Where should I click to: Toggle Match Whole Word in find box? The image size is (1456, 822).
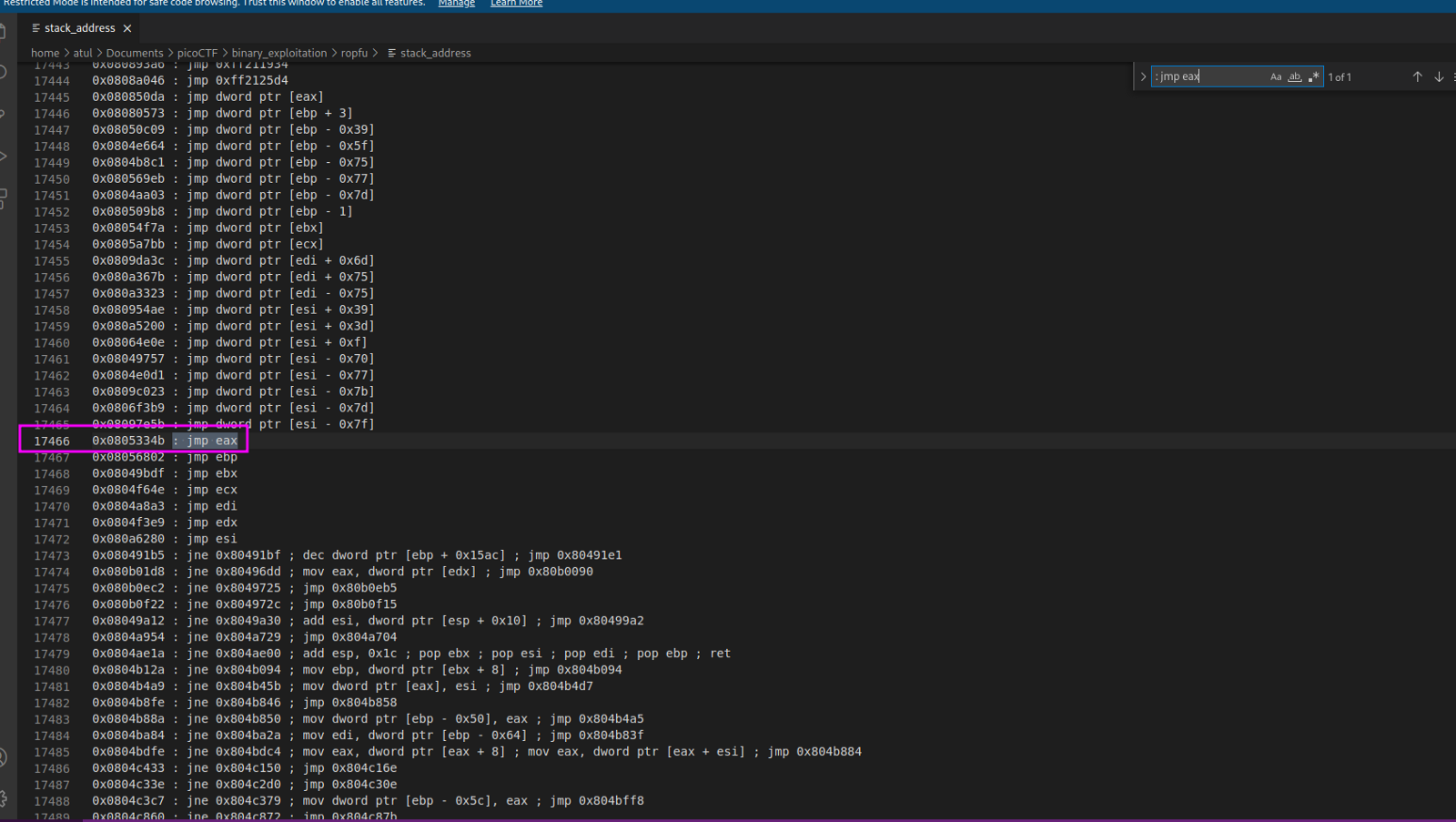[x=1294, y=77]
